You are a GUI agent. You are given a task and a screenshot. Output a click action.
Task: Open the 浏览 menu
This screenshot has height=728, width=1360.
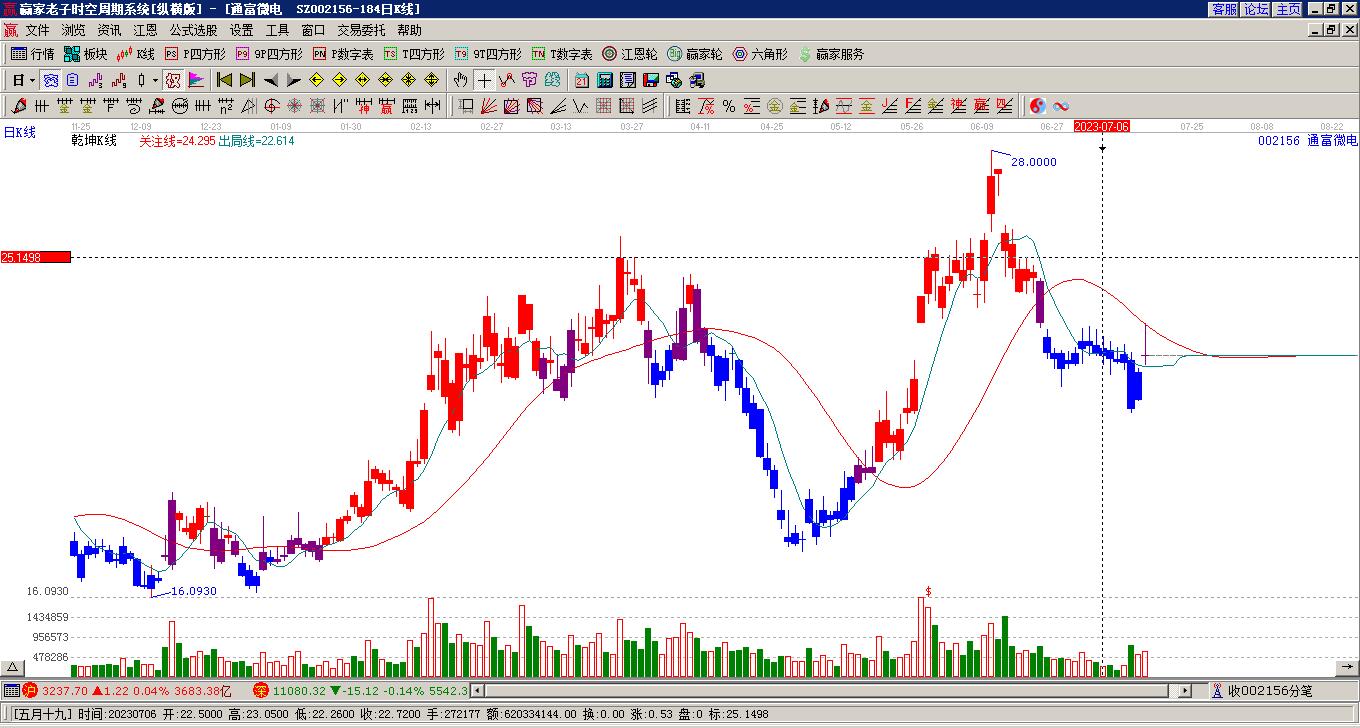tap(73, 31)
